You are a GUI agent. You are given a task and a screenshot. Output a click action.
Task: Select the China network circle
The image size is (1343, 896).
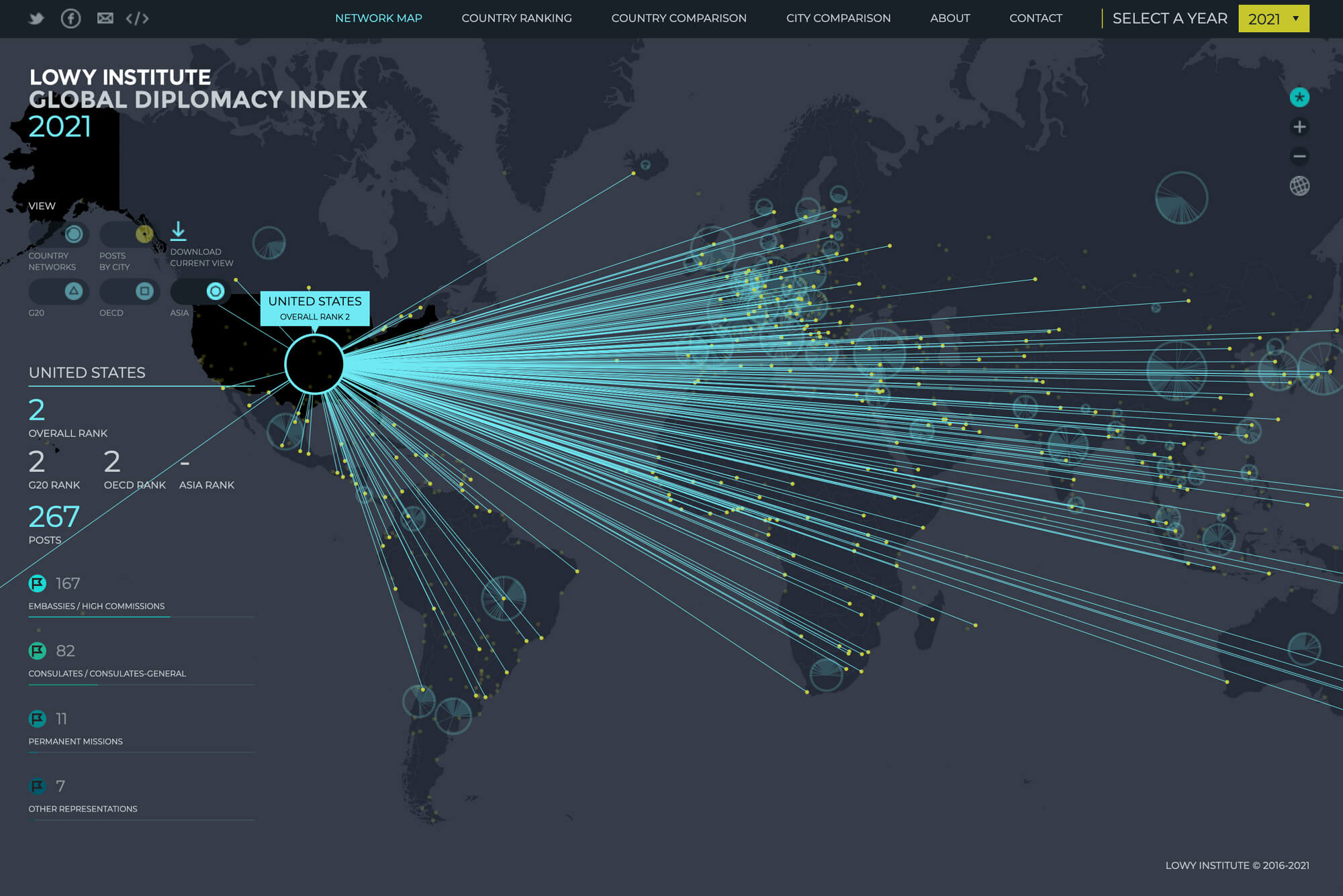pyautogui.click(x=1176, y=370)
